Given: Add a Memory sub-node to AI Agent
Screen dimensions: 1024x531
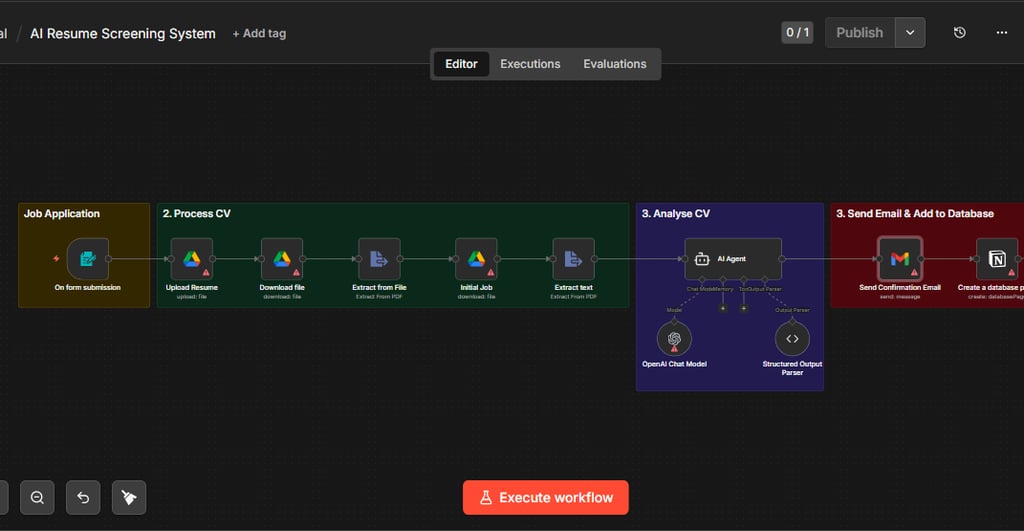Looking at the screenshot, I should pos(722,308).
